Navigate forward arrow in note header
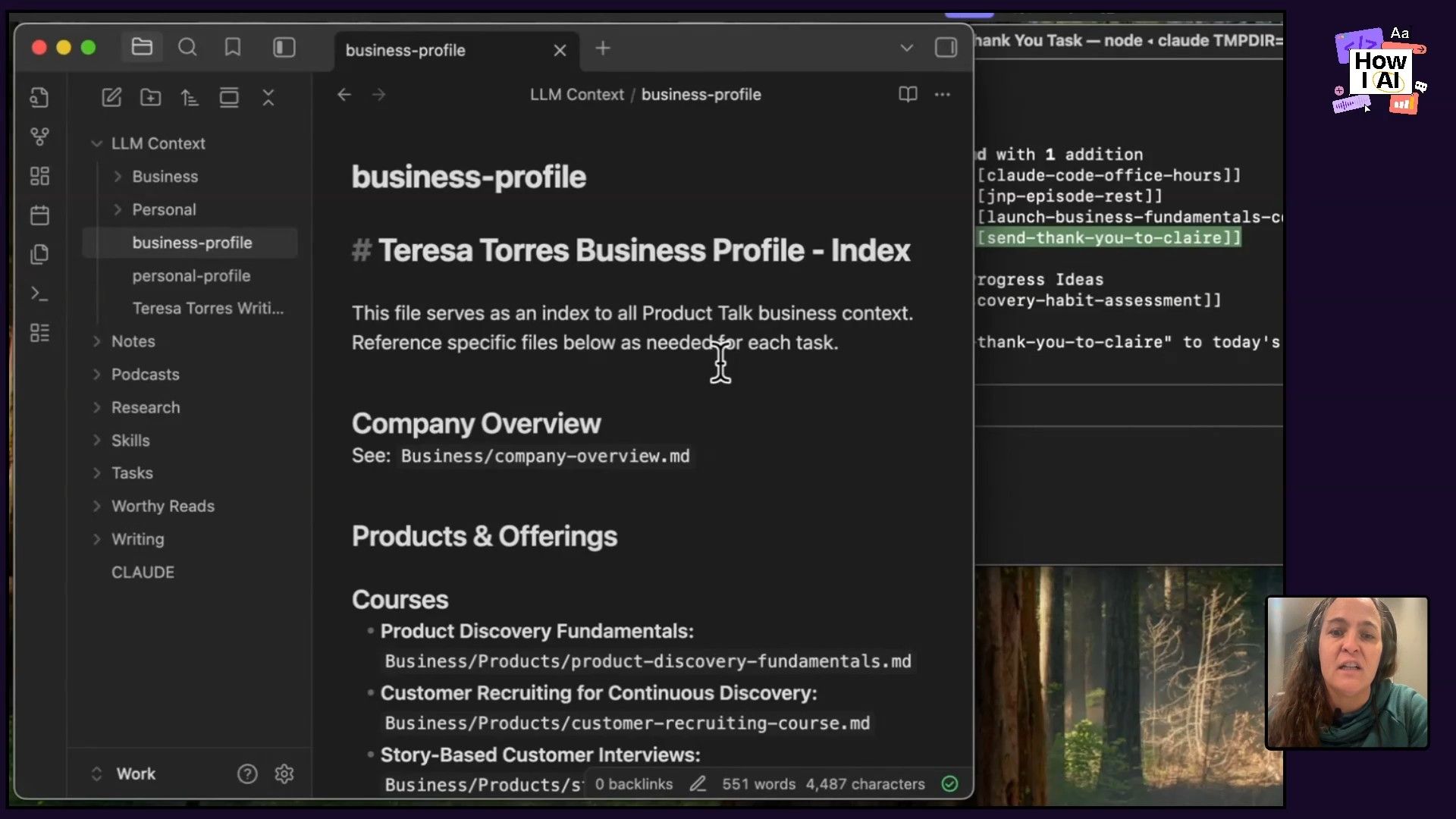The height and width of the screenshot is (819, 1456). (379, 95)
